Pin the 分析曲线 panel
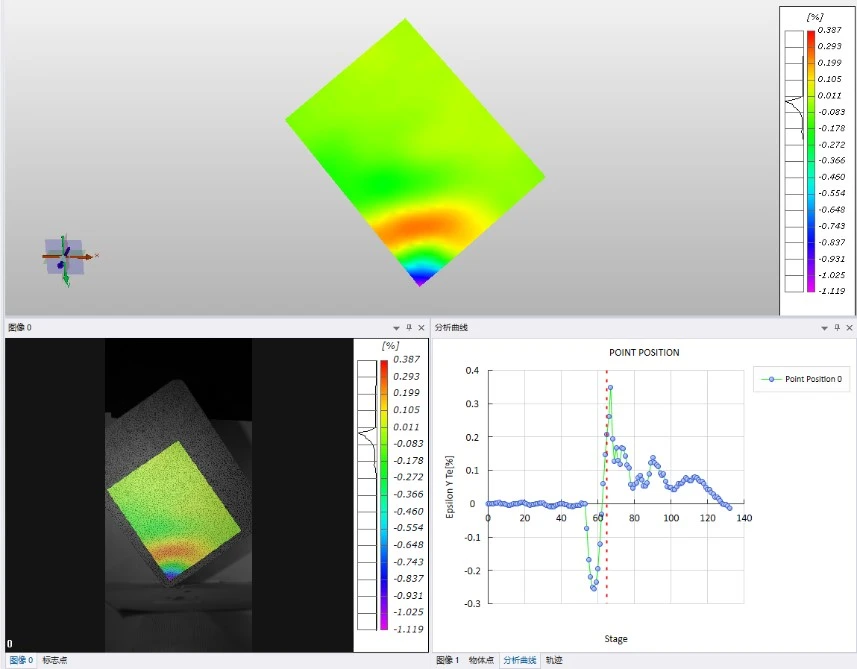 click(x=837, y=328)
